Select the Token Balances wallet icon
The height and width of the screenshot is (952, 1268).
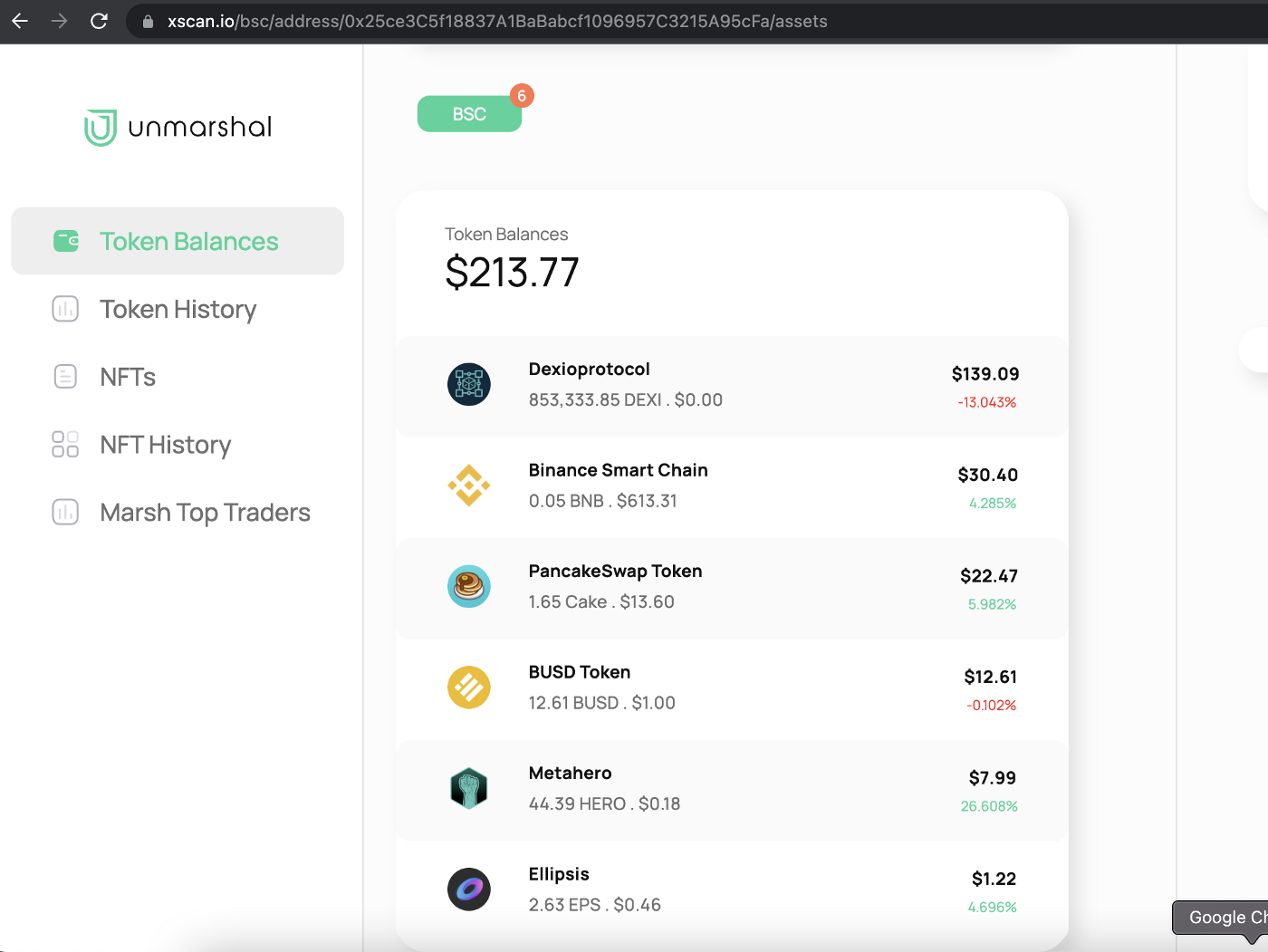[65, 241]
